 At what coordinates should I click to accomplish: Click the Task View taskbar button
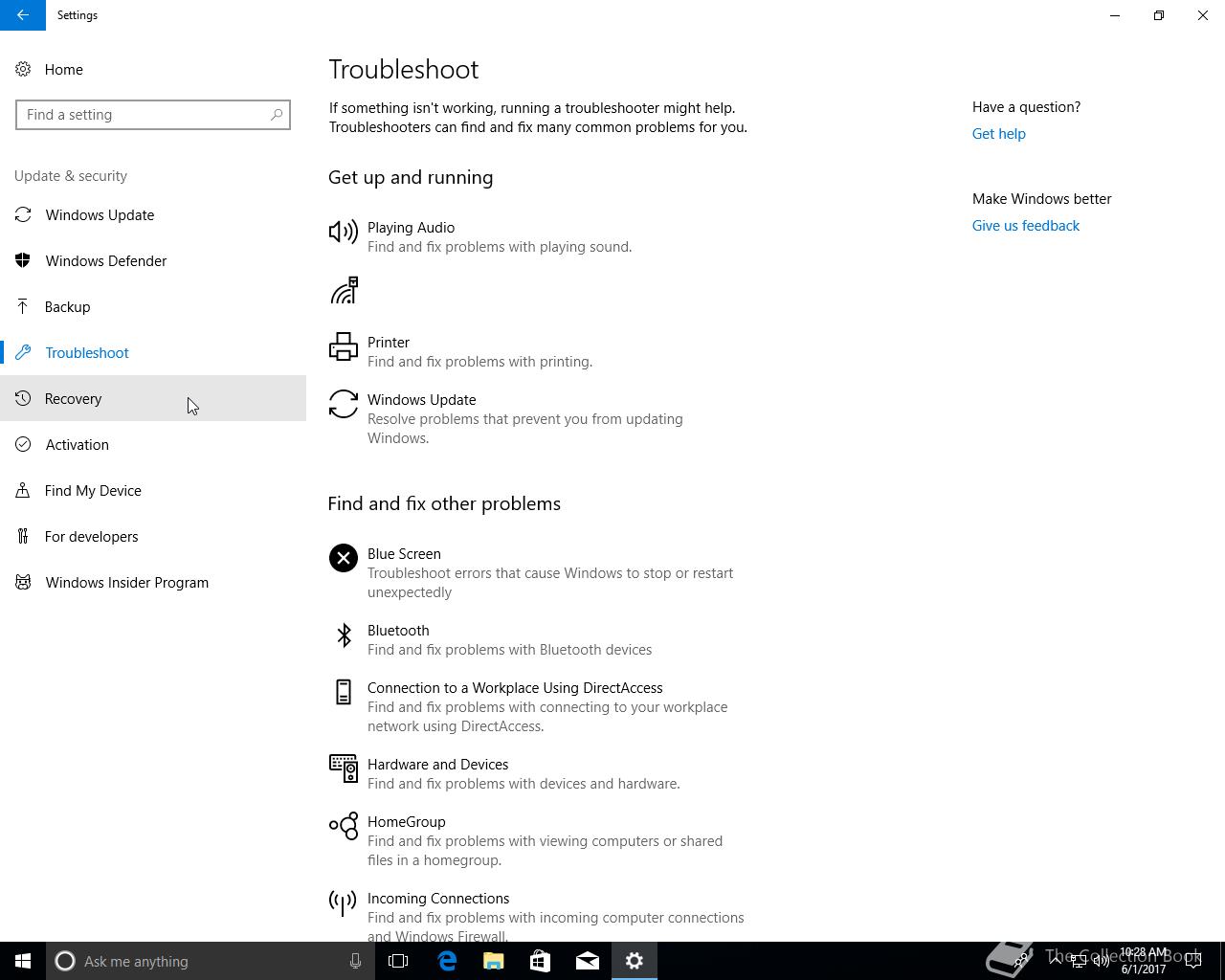point(398,961)
